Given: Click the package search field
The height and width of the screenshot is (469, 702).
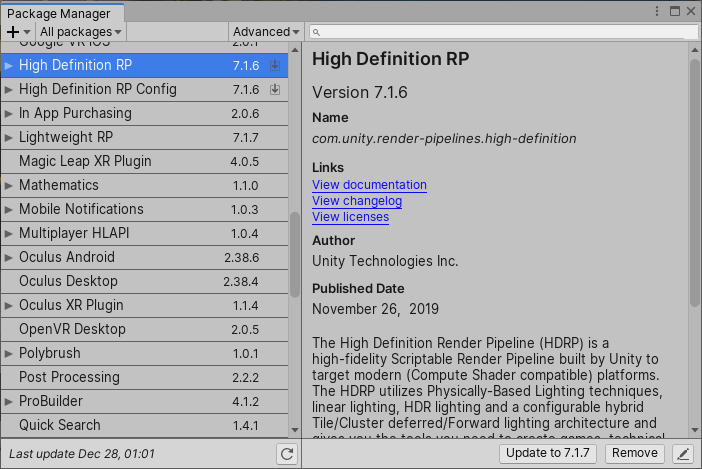Looking at the screenshot, I should click(500, 32).
